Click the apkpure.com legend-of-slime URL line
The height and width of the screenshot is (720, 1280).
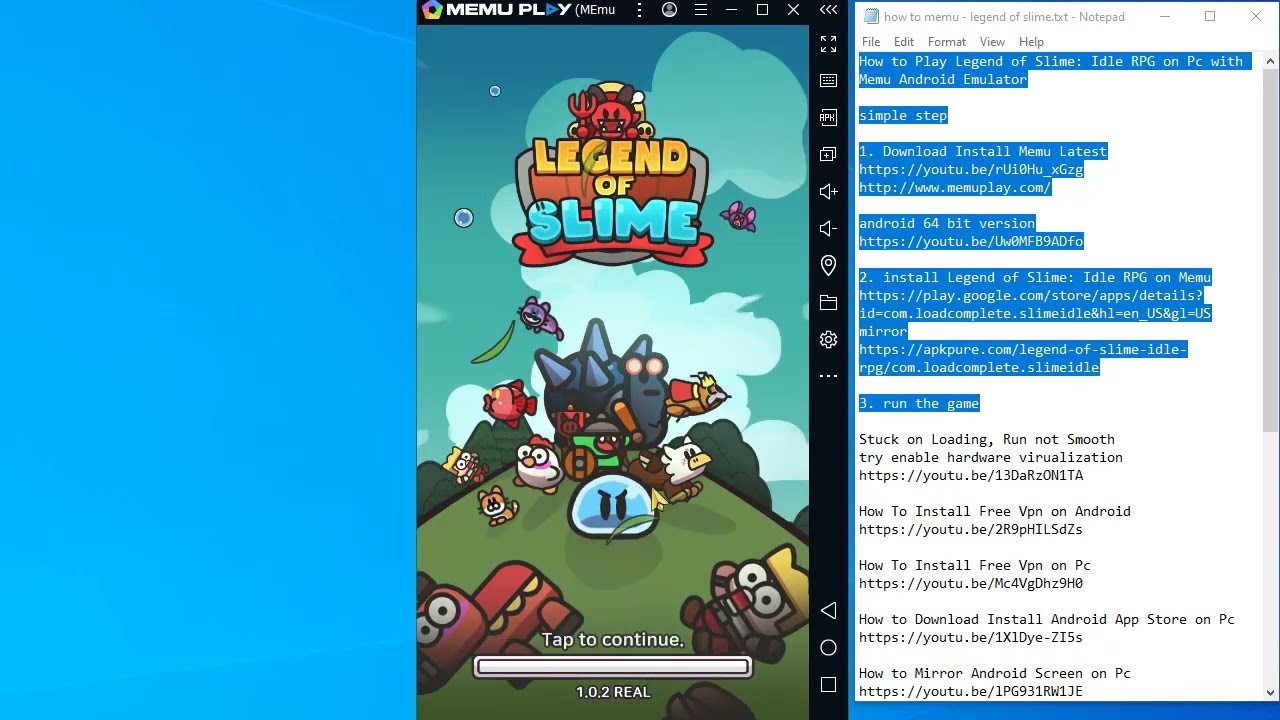pos(1023,358)
